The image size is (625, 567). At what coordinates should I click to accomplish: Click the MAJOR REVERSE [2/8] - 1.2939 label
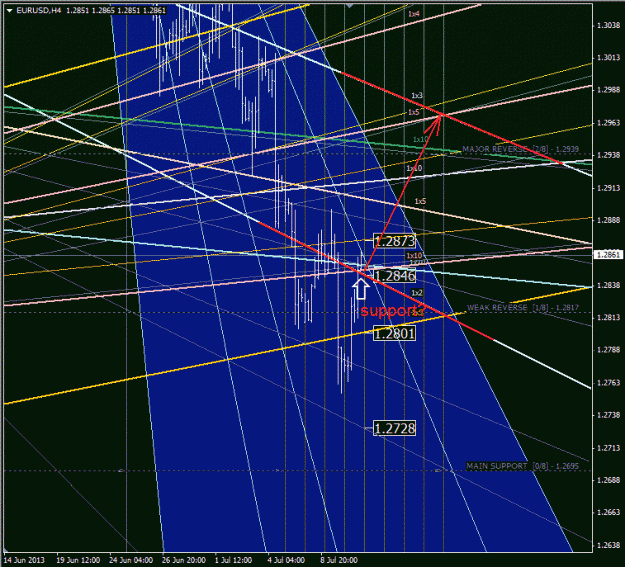point(520,149)
